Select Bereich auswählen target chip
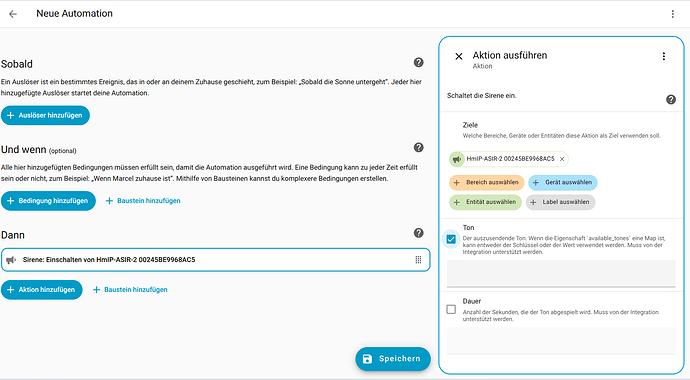690x380 pixels. click(x=487, y=183)
